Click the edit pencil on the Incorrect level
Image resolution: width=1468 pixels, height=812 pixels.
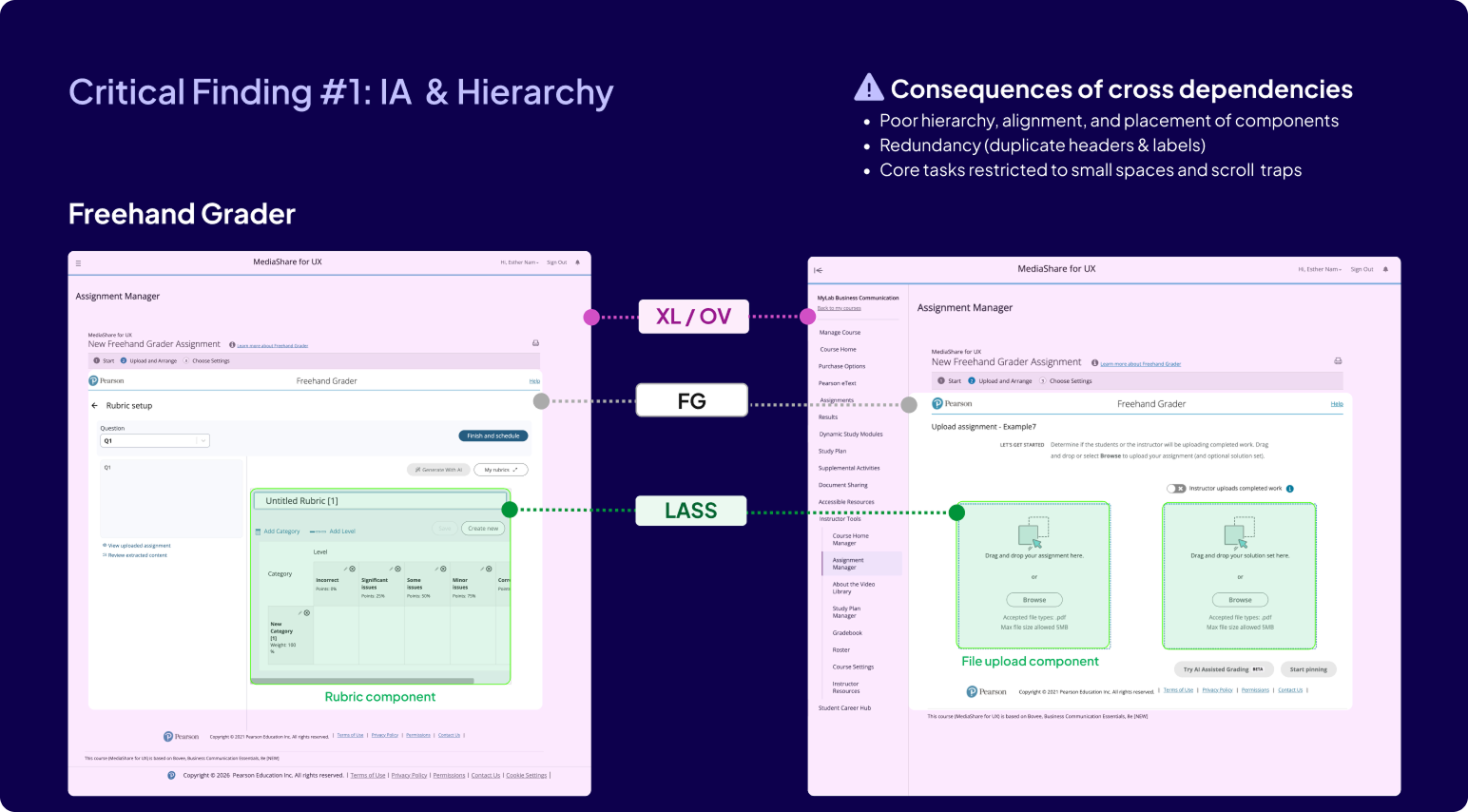pos(345,569)
